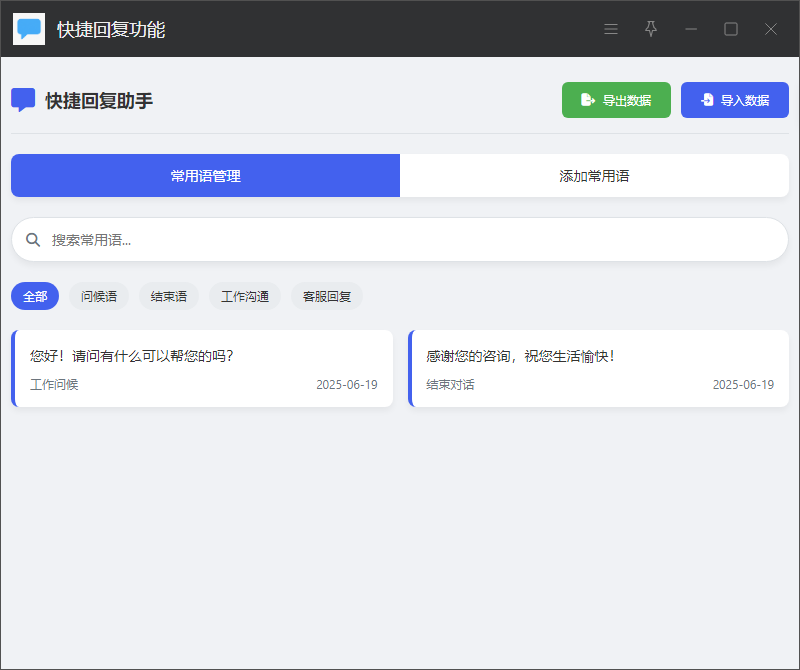This screenshot has width=800, height=670.
Task: Click the 导入数据 button
Action: (735, 100)
